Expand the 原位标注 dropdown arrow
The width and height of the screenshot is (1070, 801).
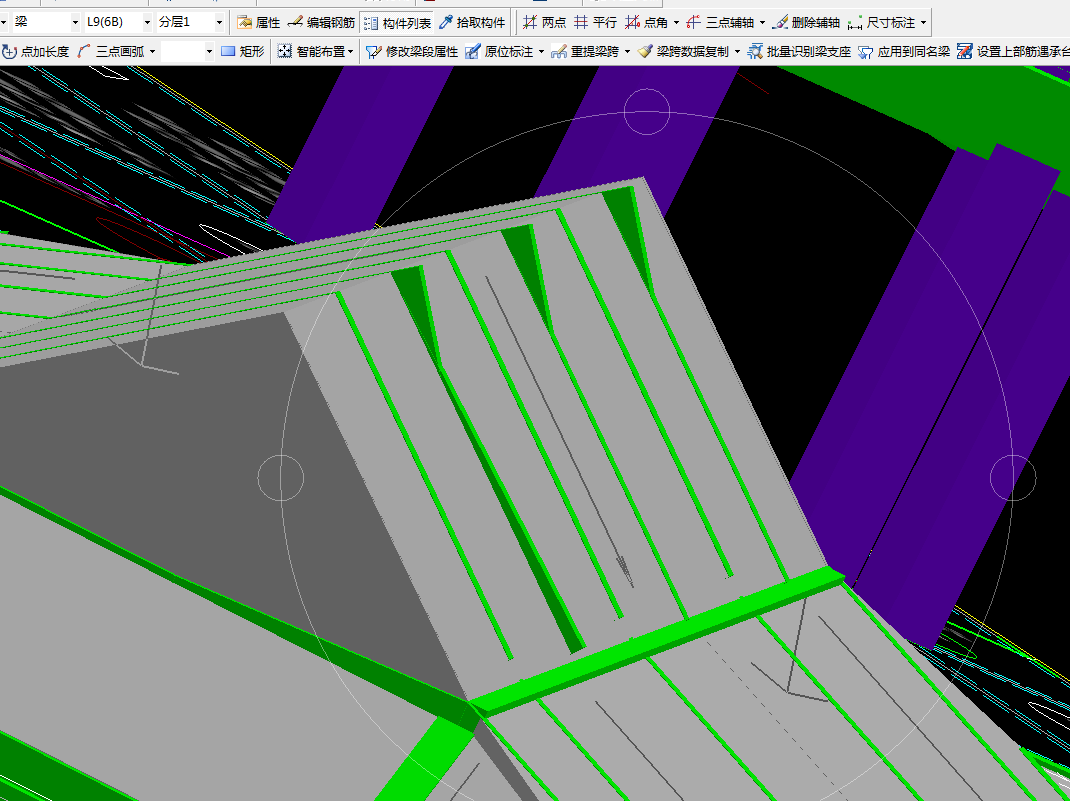coord(541,51)
